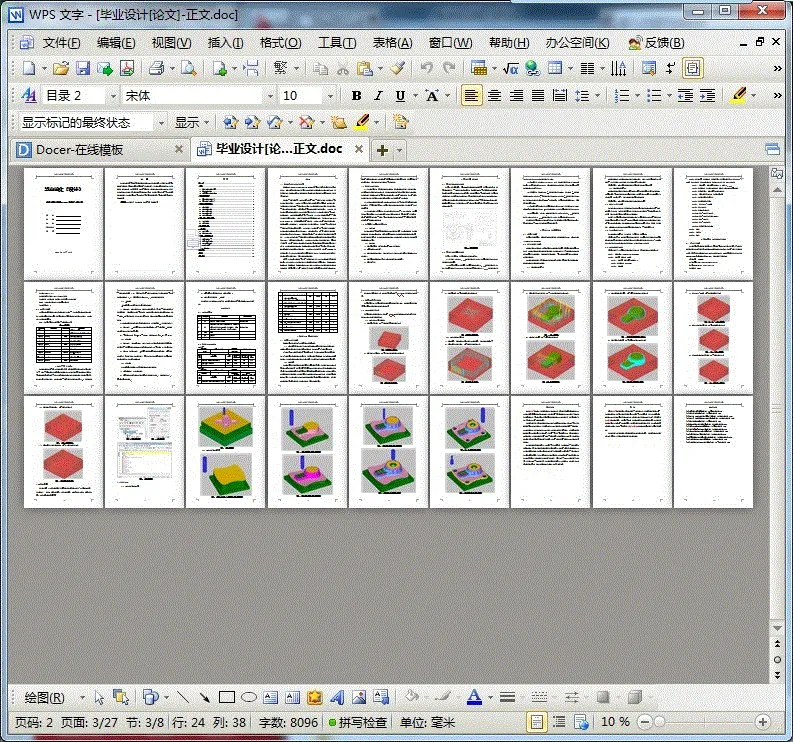The width and height of the screenshot is (793, 742).
Task: Apply the yellow highlight pen color
Action: pos(739,96)
